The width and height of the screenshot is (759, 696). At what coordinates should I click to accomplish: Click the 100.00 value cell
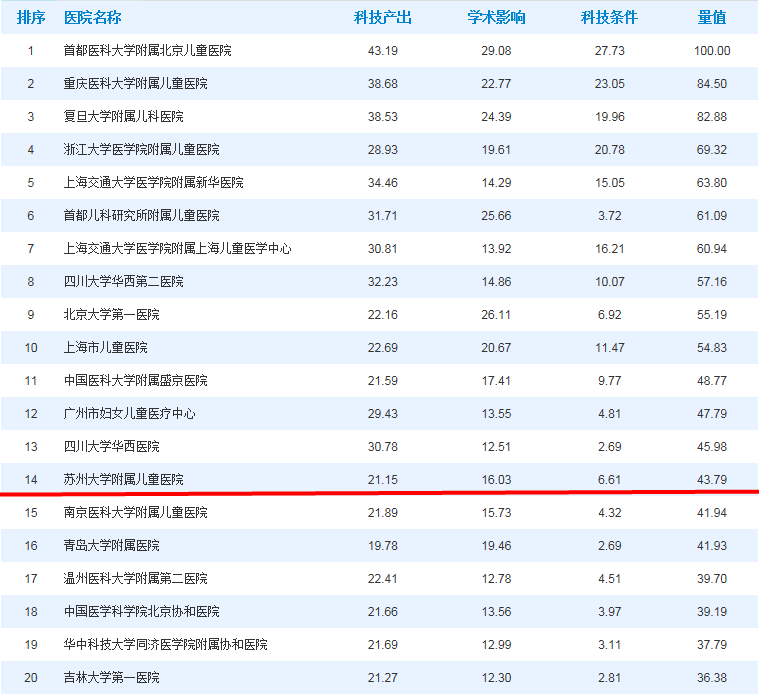tap(712, 50)
